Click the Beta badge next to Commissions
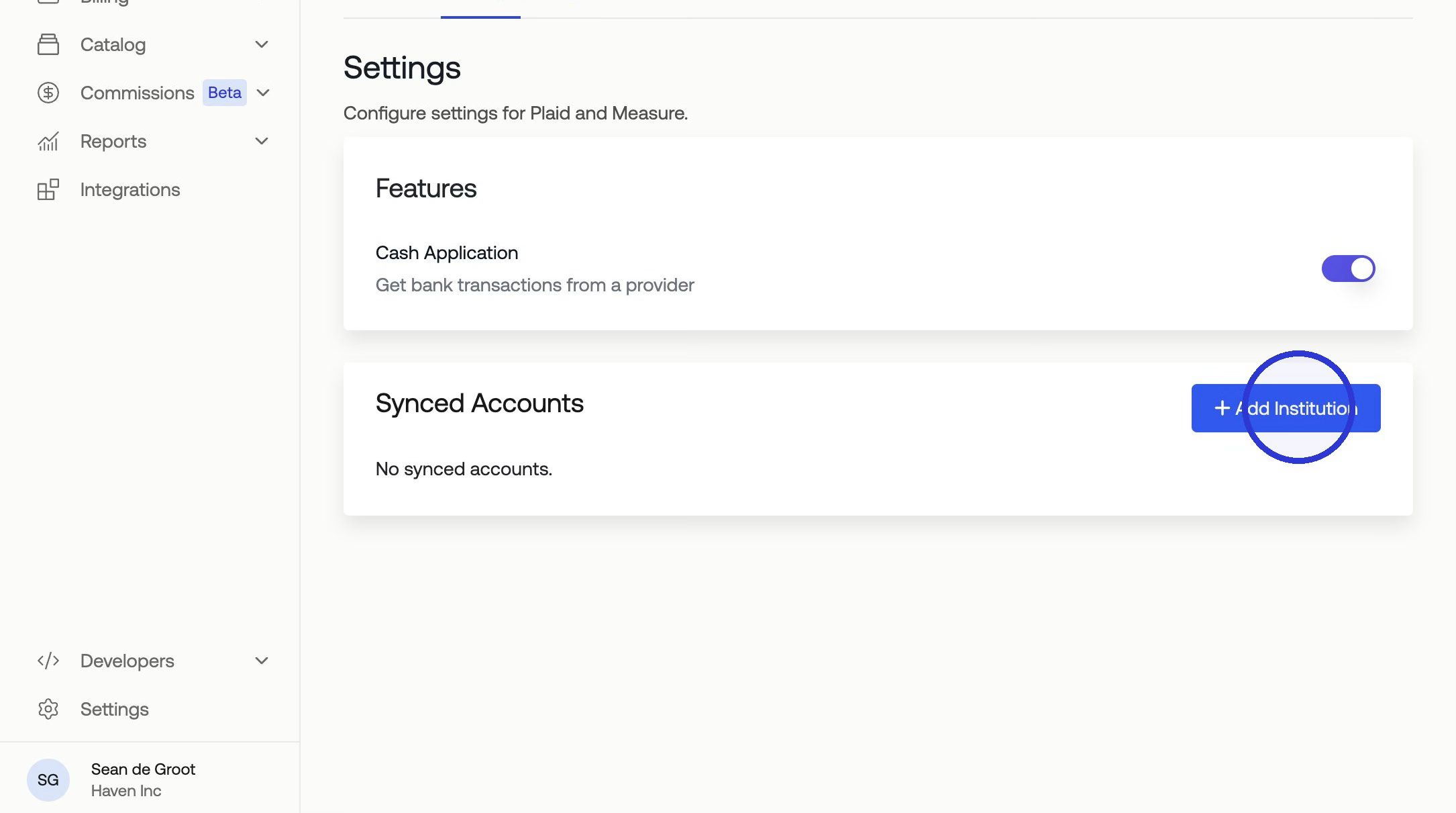Screen dimensions: 1456x813 225,93
